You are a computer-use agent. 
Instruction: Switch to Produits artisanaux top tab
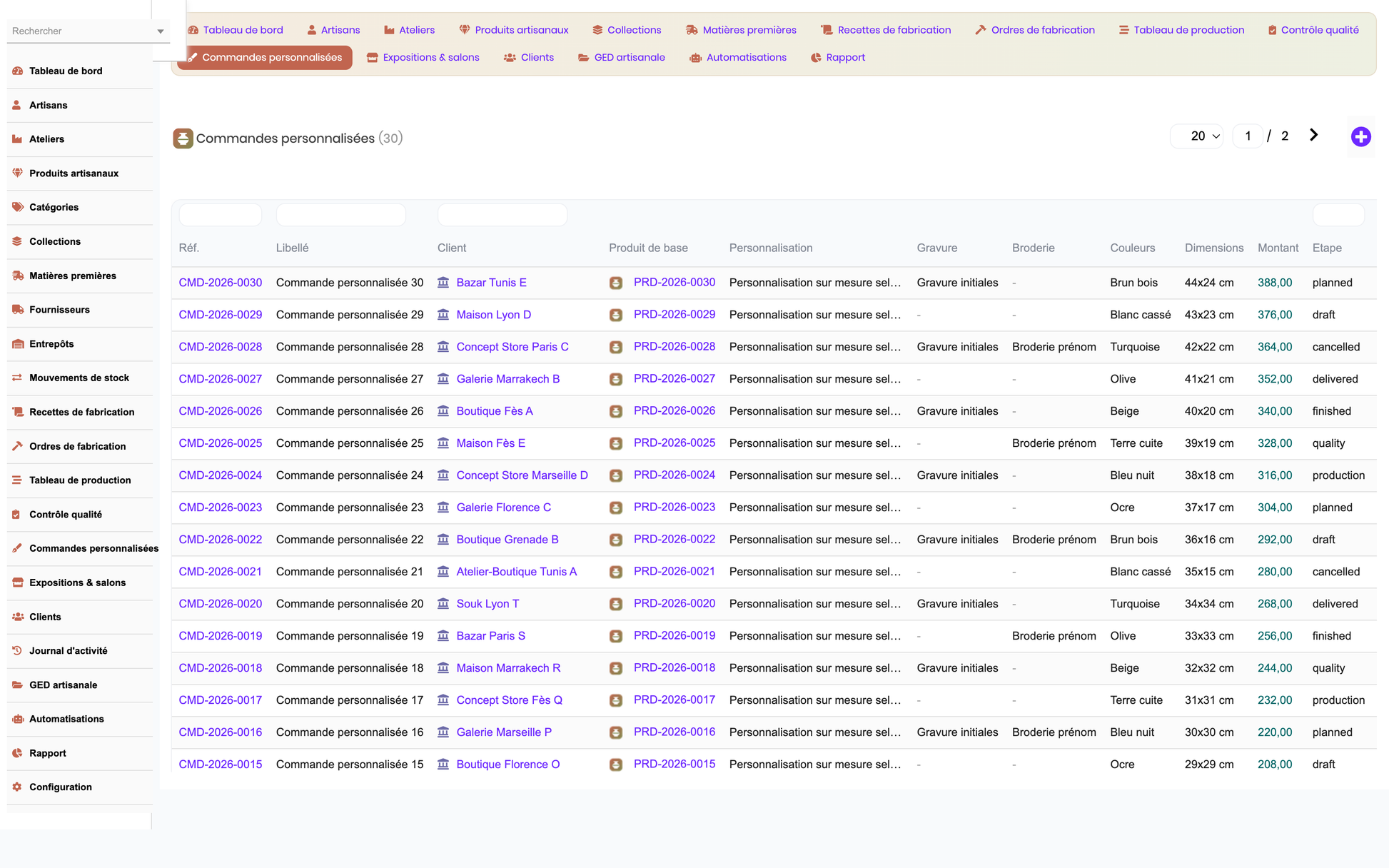[x=514, y=30]
